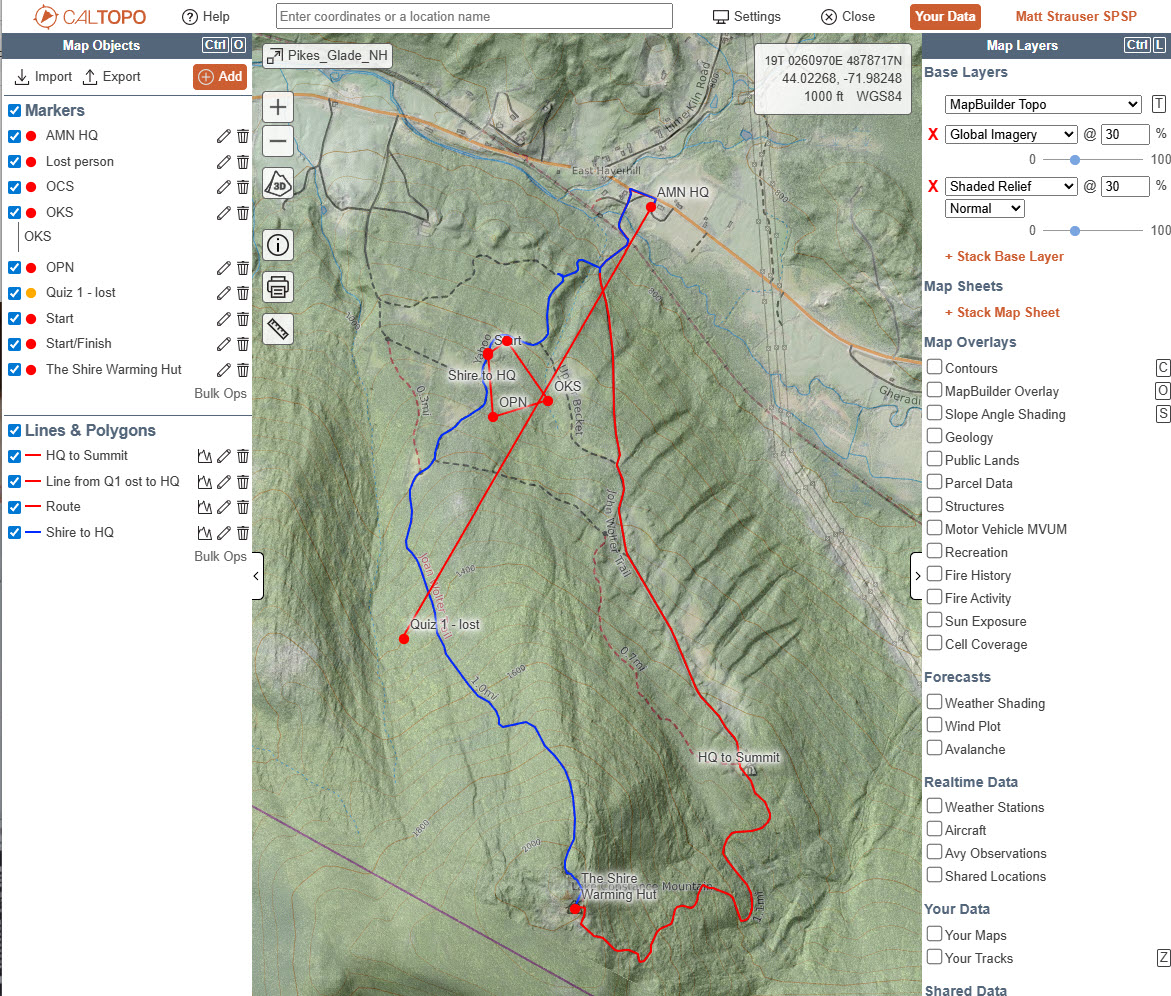Uncheck the OCS marker visibility
1171x996 pixels.
pyautogui.click(x=15, y=187)
